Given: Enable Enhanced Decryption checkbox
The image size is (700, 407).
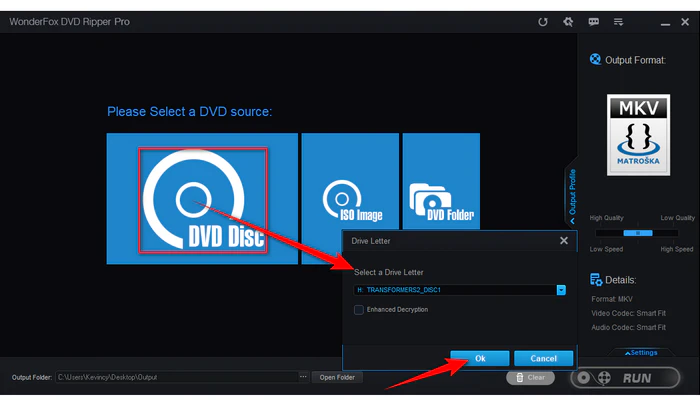Looking at the screenshot, I should (x=358, y=310).
